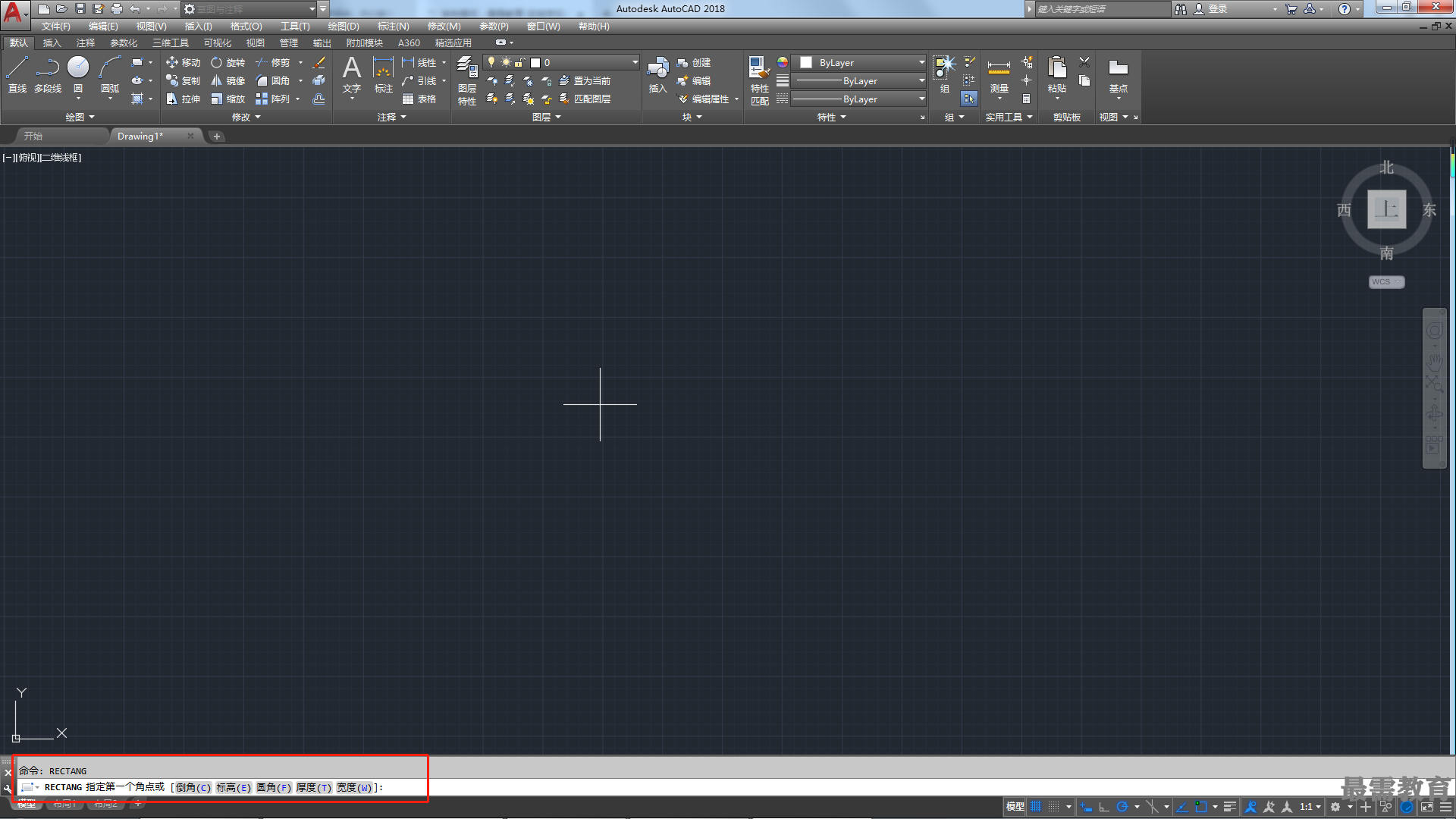This screenshot has width=1456, height=819.
Task: Click the Measure (测量) tool
Action: [999, 74]
